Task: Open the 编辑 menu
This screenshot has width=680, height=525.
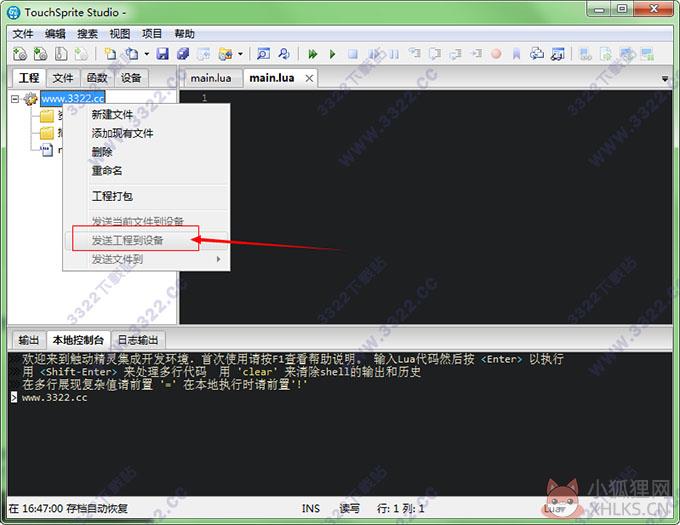Action: 55,34
